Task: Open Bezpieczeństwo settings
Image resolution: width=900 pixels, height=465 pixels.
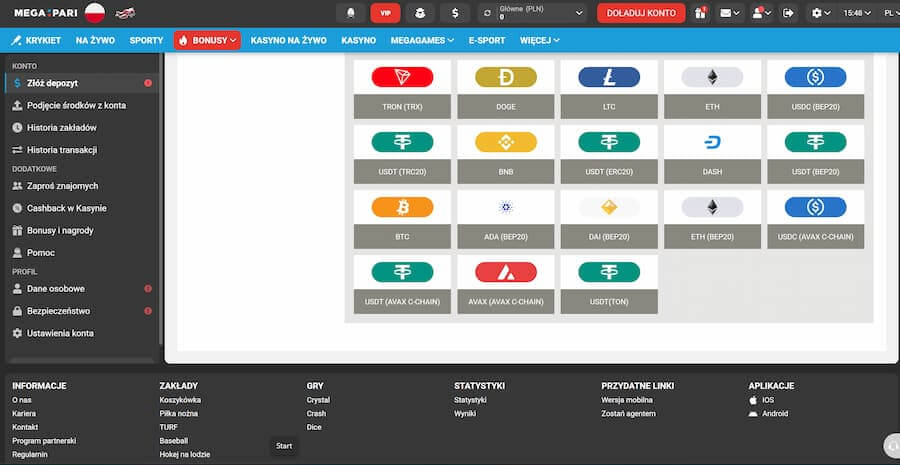Action: (x=82, y=311)
